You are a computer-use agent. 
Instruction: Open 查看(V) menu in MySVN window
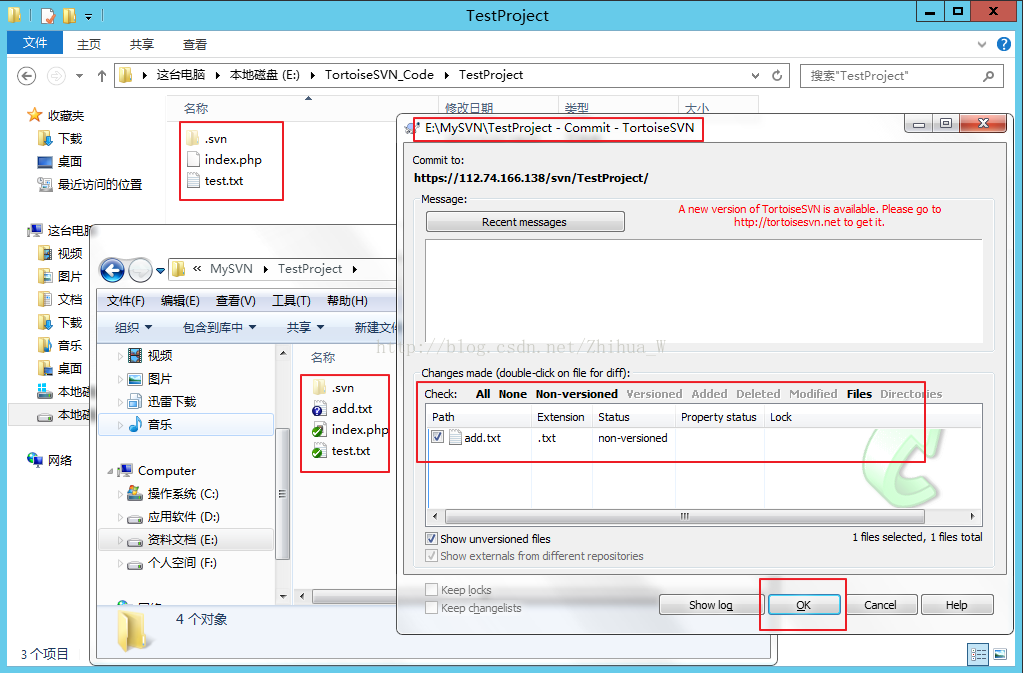point(236,301)
